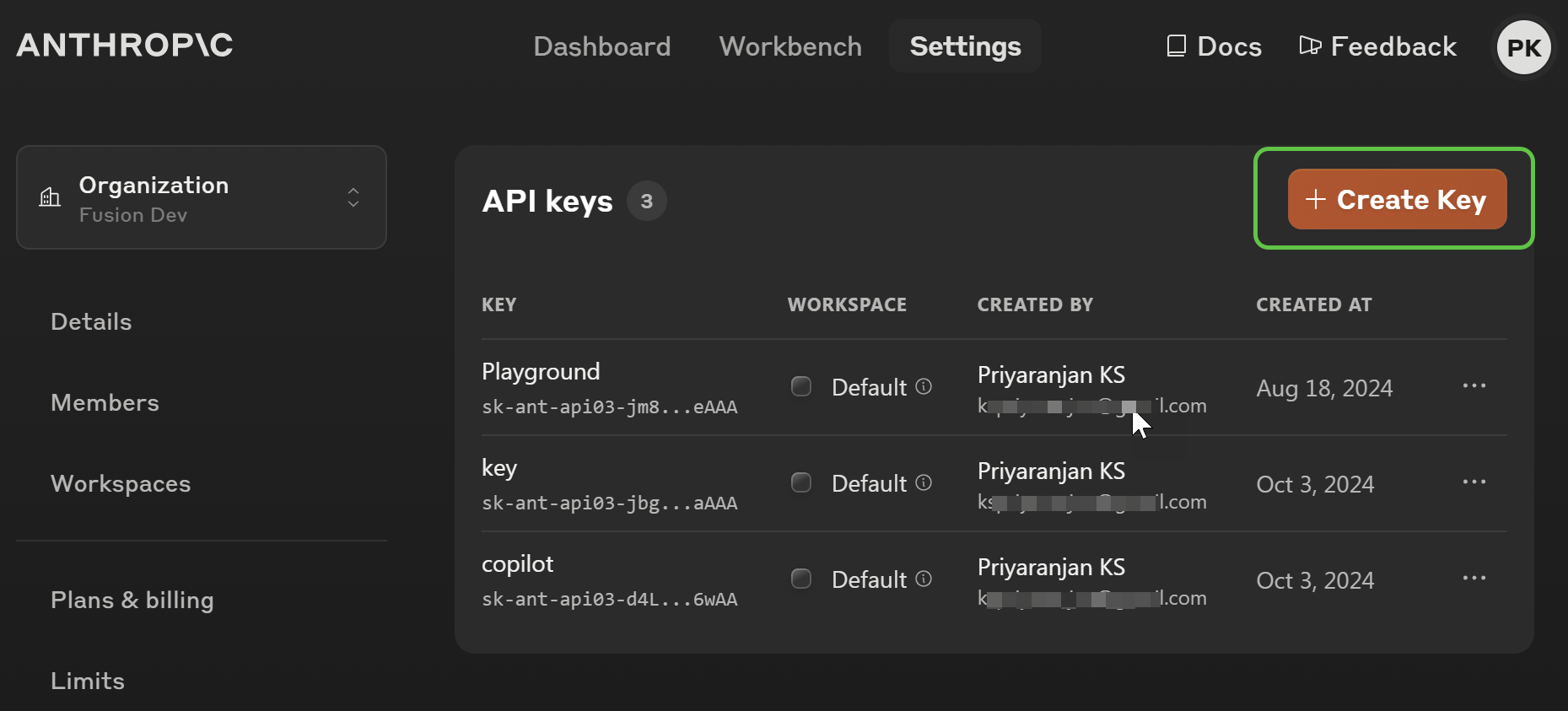1568x711 pixels.
Task: Click the Default info icon in copilot row
Action: point(924,579)
